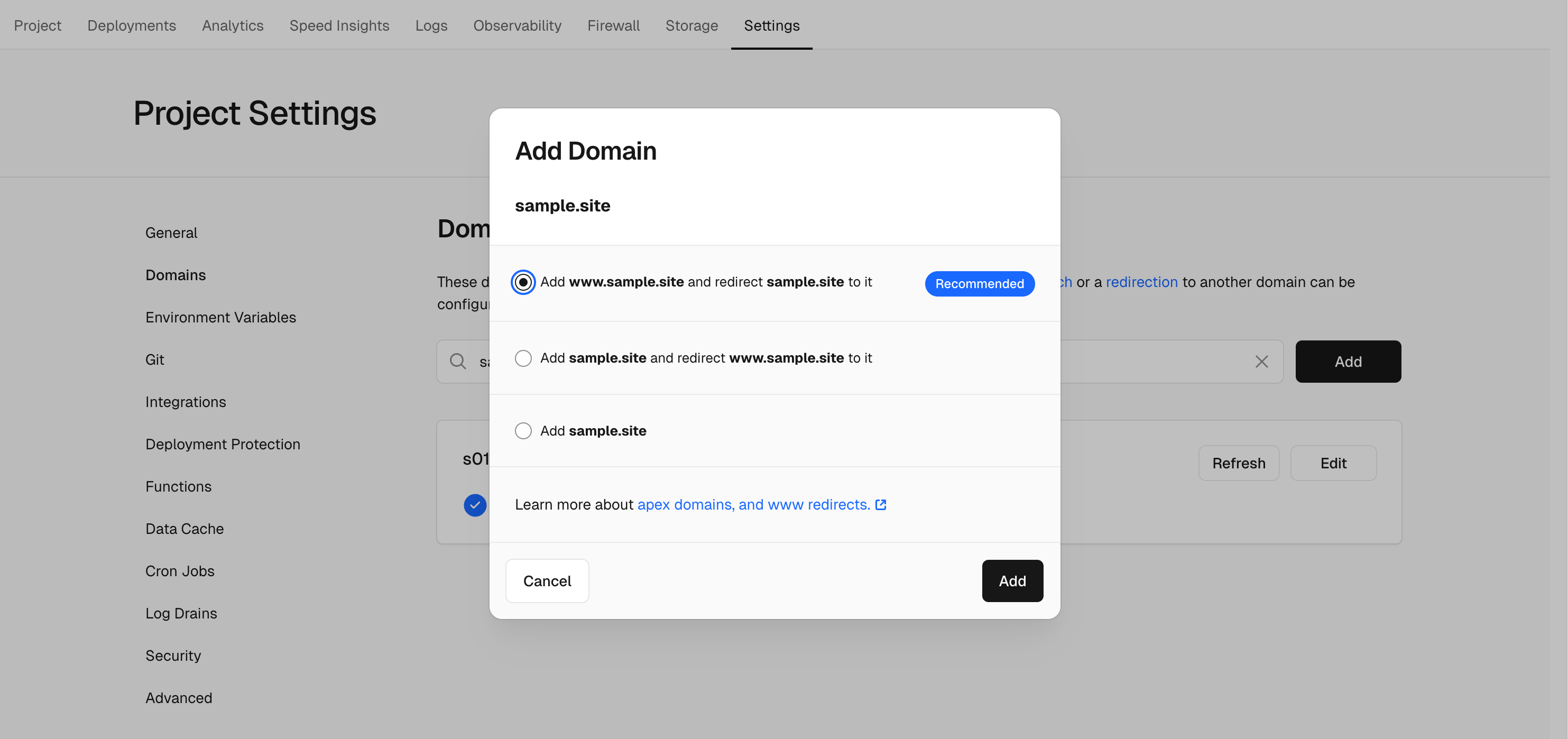Select 'Add www.sample.site and redirect' radio option

[523, 282]
